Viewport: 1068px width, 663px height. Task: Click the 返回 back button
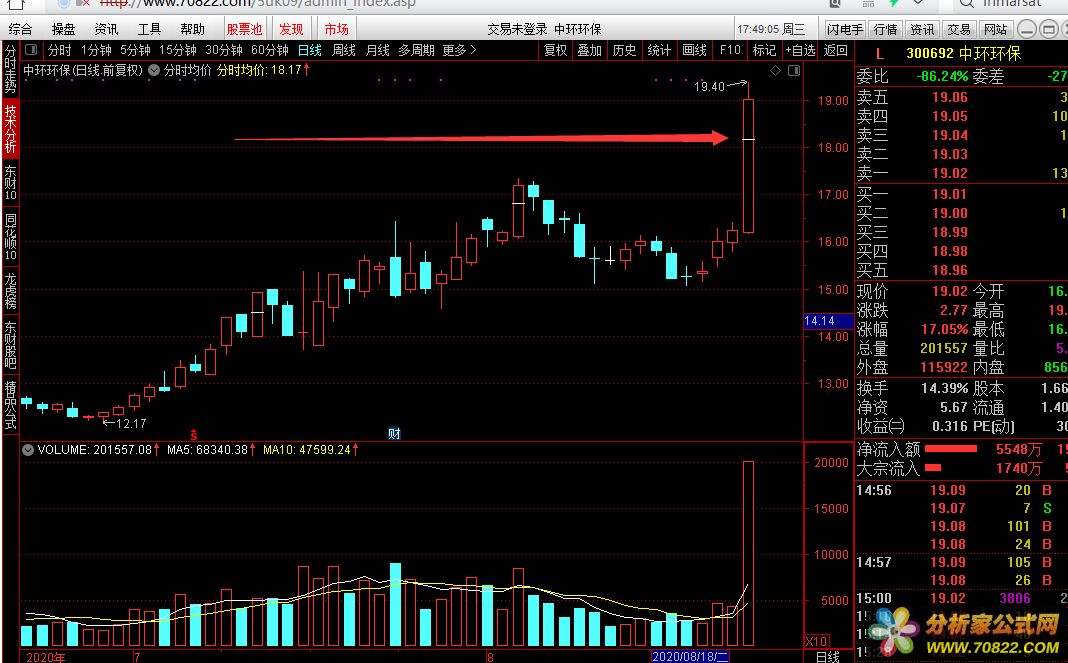click(836, 50)
